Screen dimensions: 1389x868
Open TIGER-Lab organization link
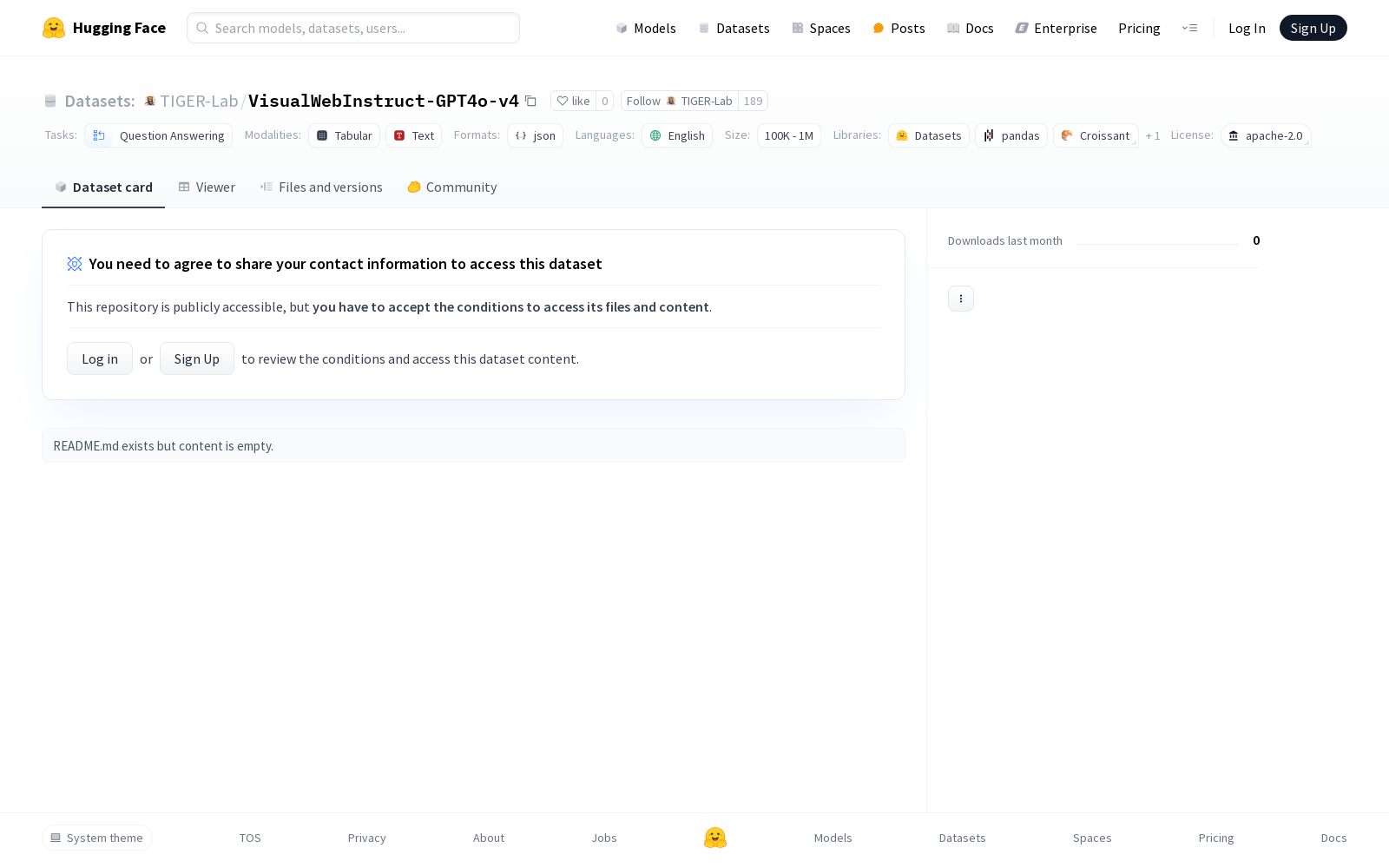(199, 102)
